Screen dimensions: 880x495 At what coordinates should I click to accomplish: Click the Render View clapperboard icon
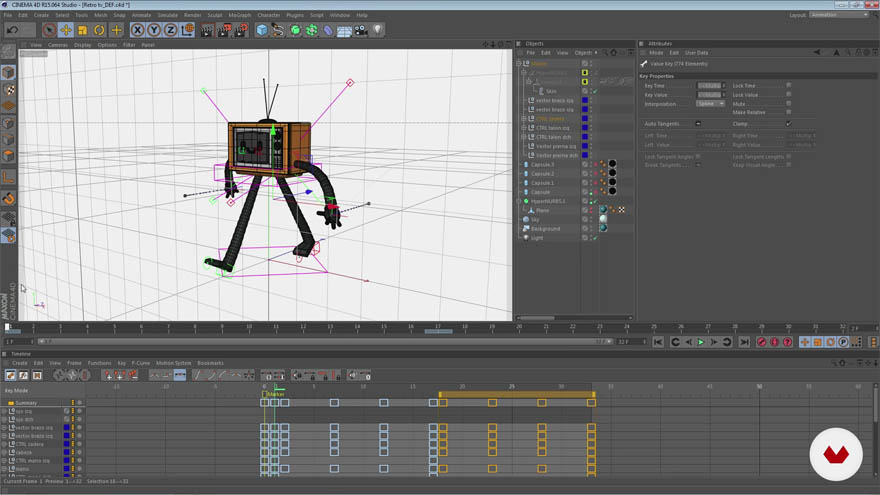click(207, 30)
